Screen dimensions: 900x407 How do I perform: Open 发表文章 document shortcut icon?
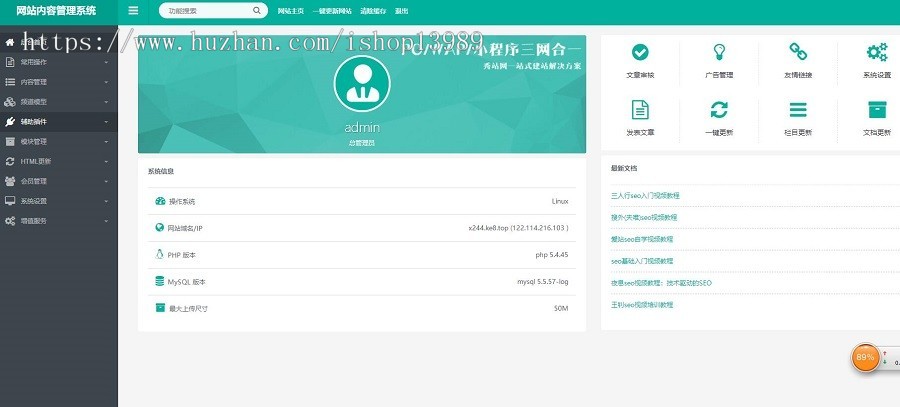640,109
